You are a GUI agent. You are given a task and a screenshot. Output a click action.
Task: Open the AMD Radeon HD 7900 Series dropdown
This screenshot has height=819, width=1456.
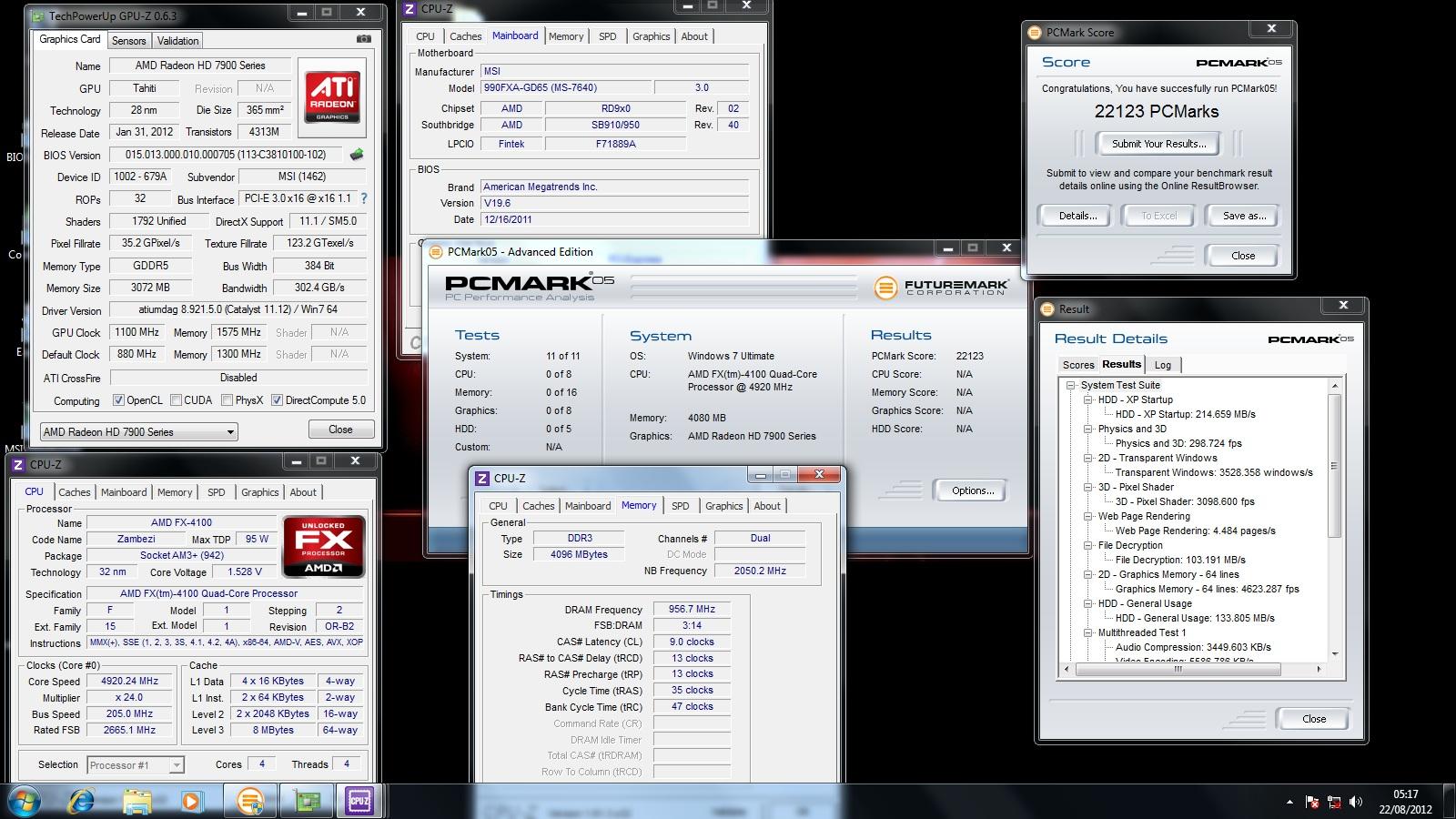[x=139, y=431]
